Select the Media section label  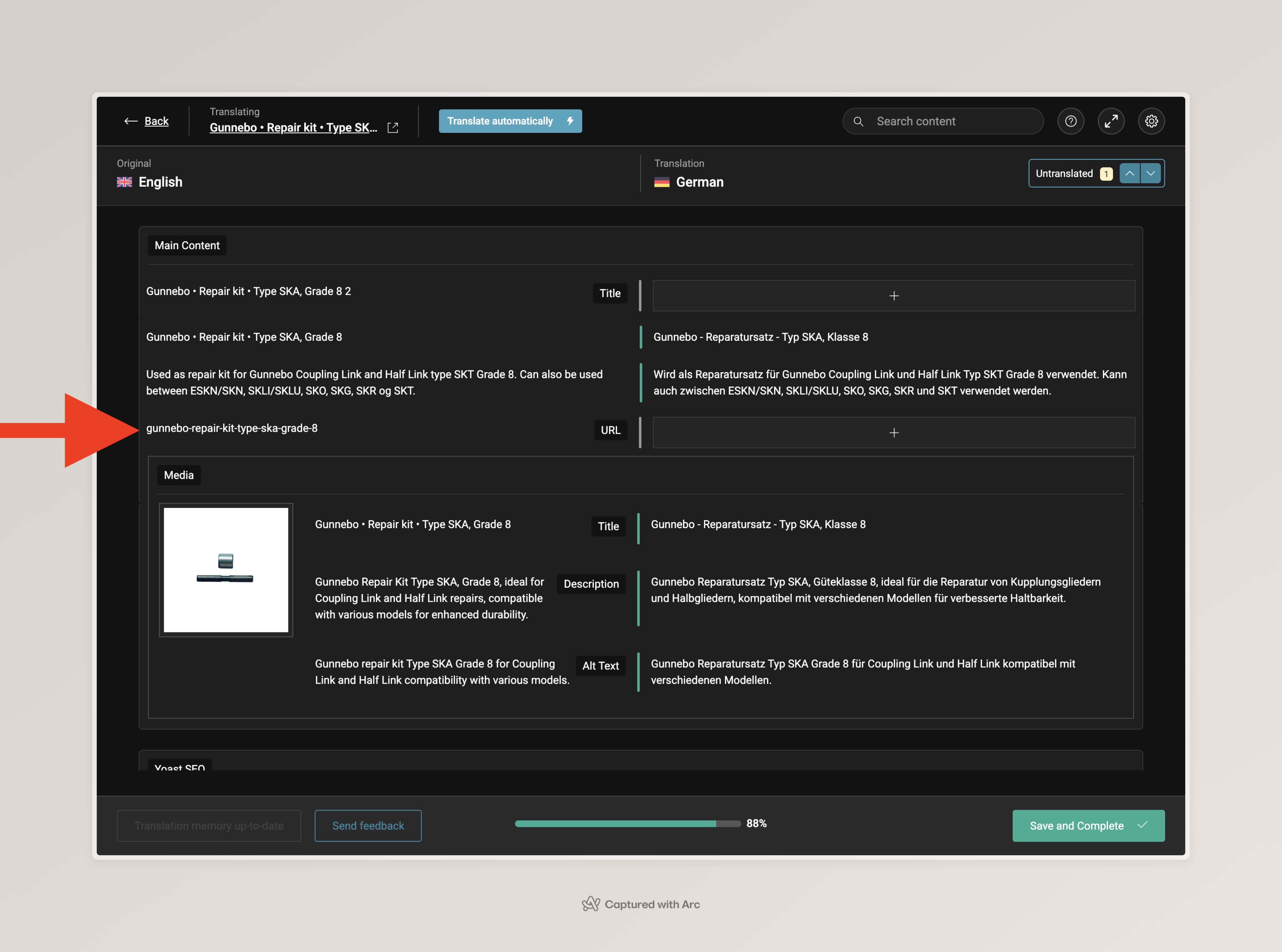tap(179, 475)
